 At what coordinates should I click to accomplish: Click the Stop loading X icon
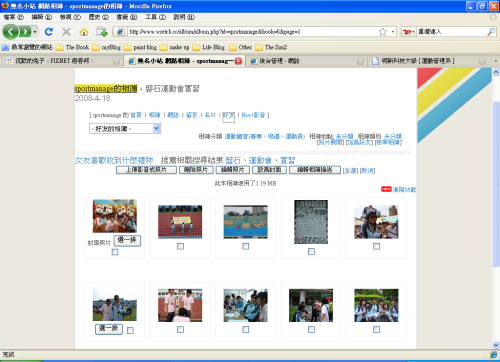(x=66, y=32)
